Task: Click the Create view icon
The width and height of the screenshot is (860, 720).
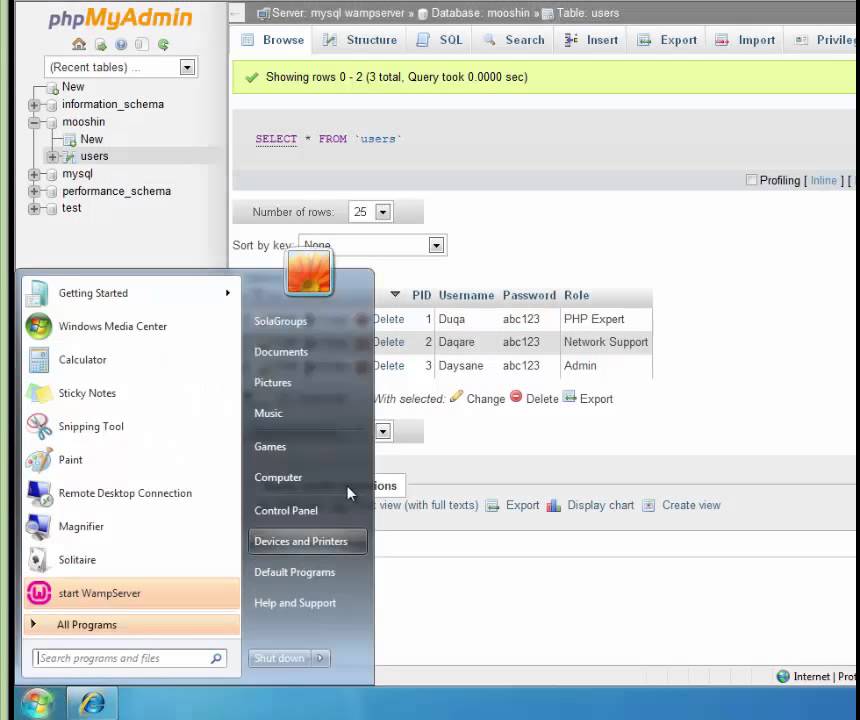Action: pyautogui.click(x=648, y=505)
